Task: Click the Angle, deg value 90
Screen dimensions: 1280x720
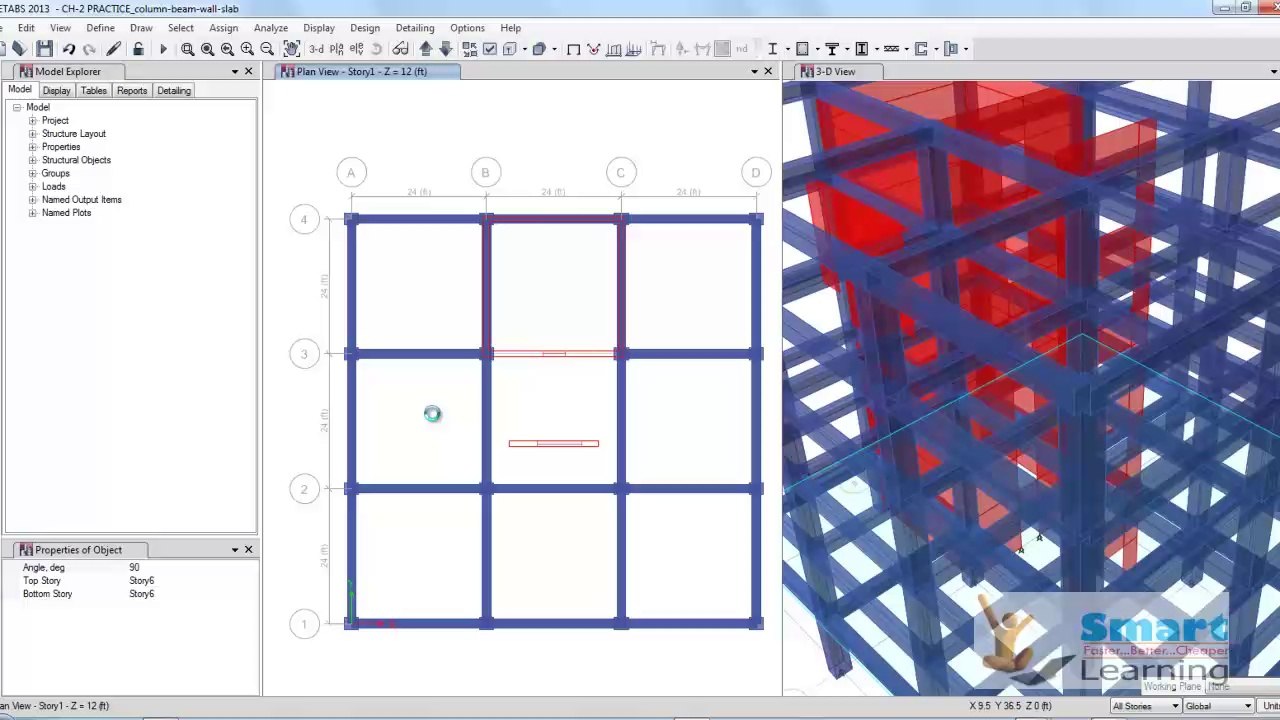Action: [x=134, y=568]
